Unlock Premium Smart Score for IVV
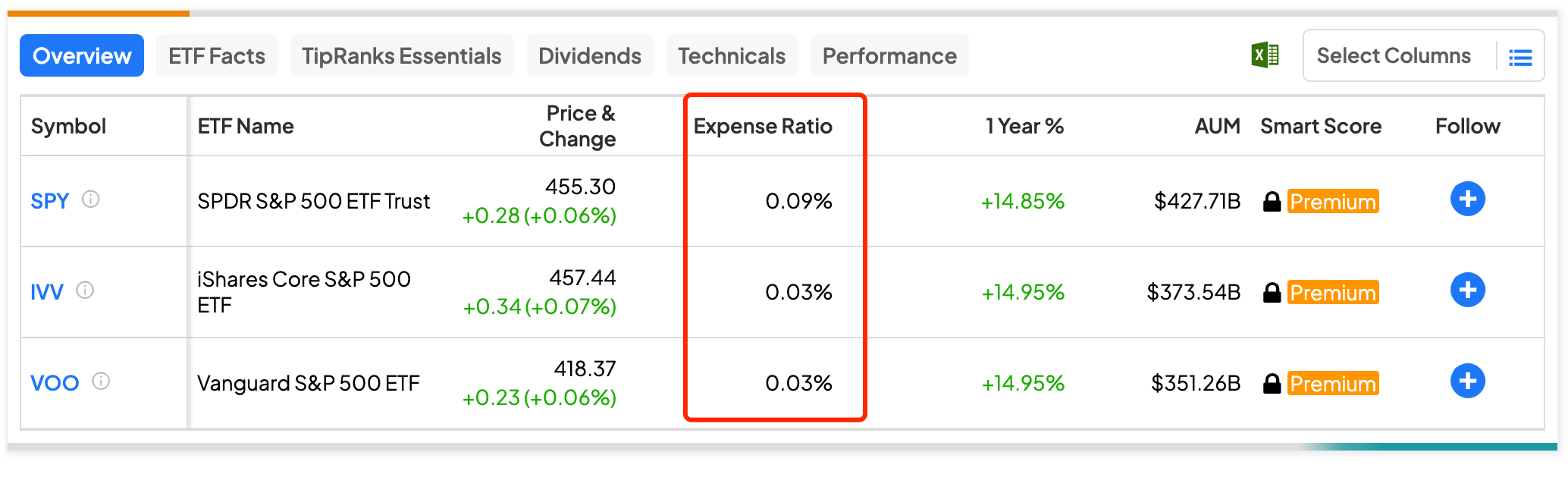Image resolution: width=1568 pixels, height=490 pixels. [x=1333, y=292]
